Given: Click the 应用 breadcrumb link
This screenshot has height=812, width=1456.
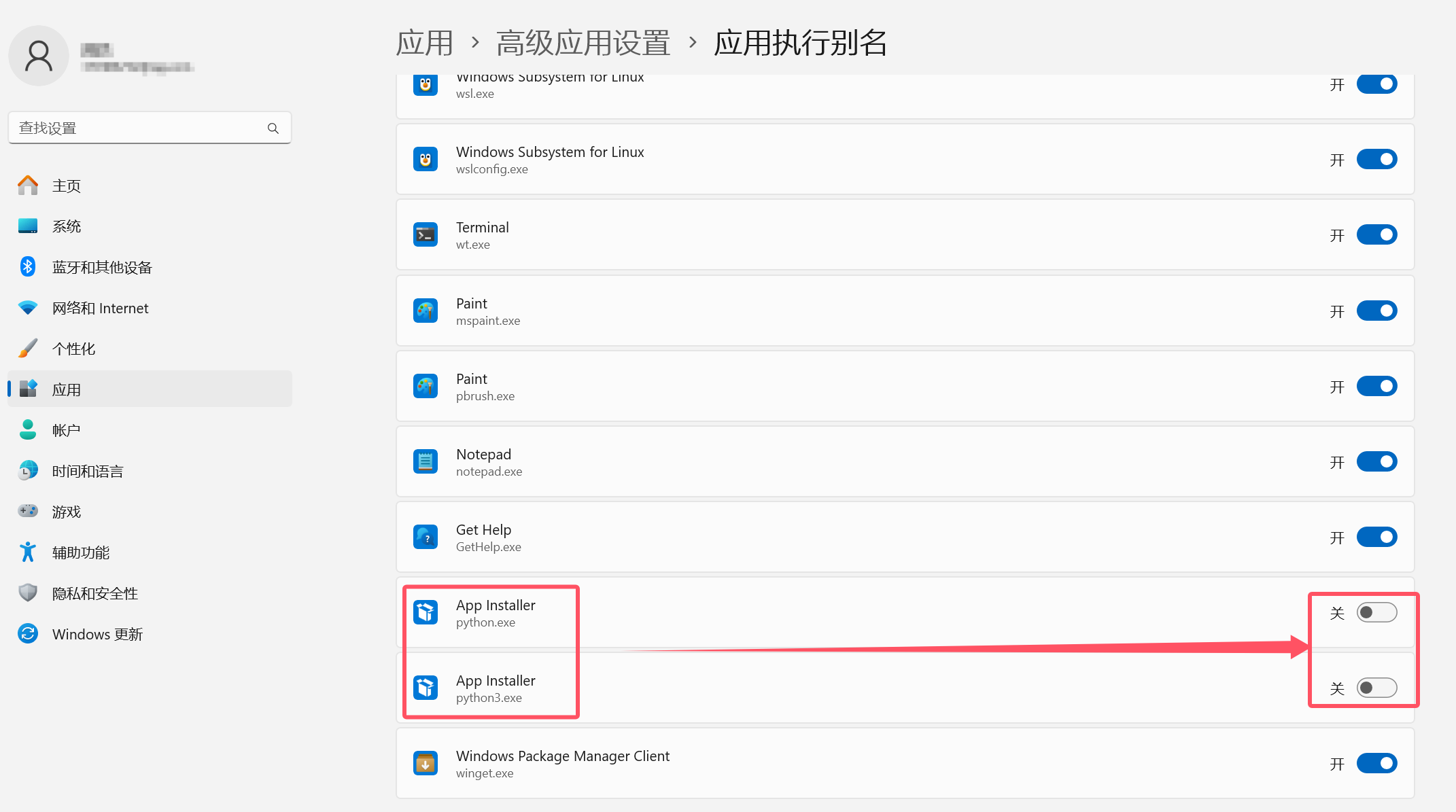Looking at the screenshot, I should tap(425, 43).
